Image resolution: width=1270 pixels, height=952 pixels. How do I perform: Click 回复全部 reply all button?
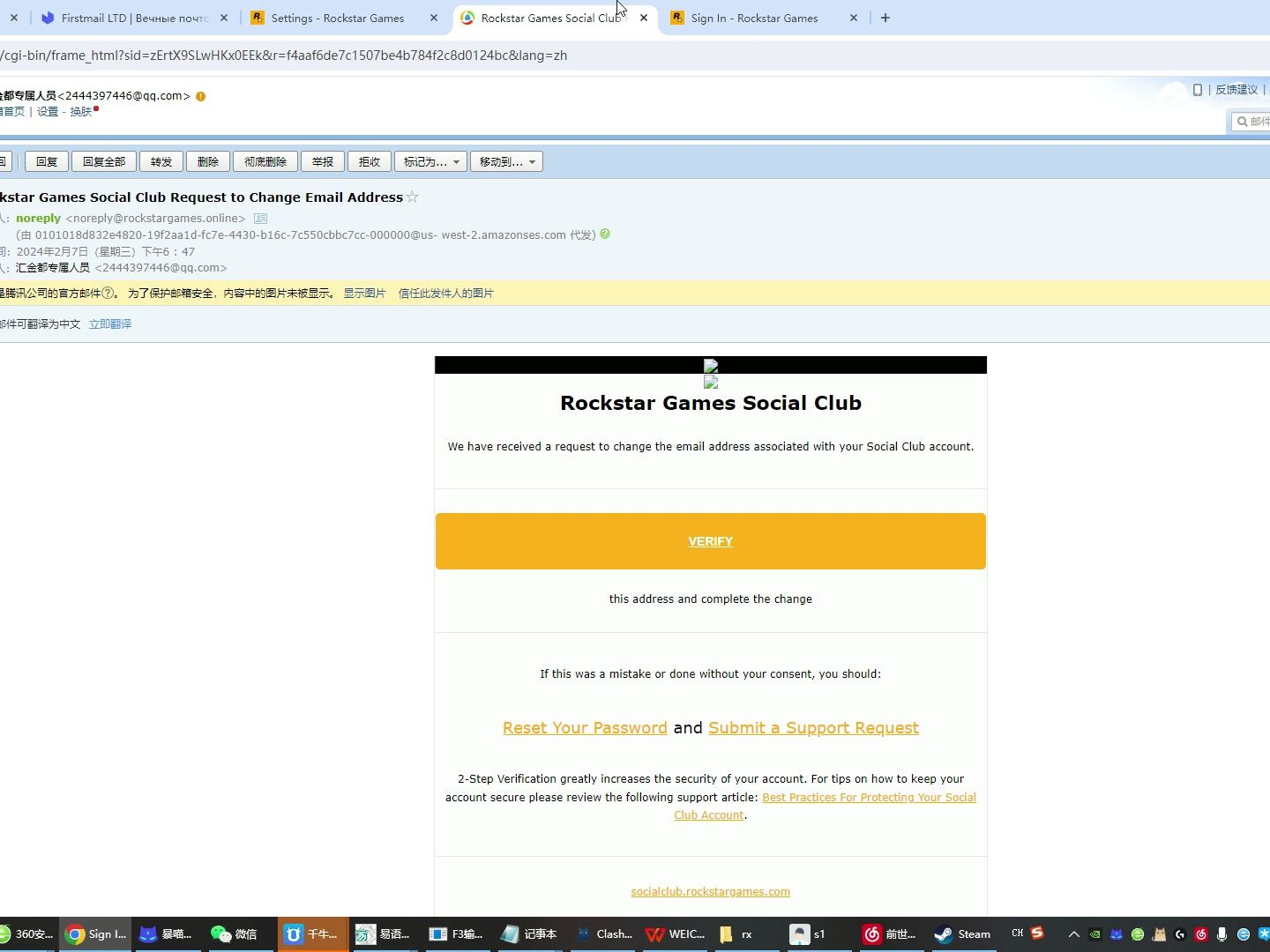104,162
